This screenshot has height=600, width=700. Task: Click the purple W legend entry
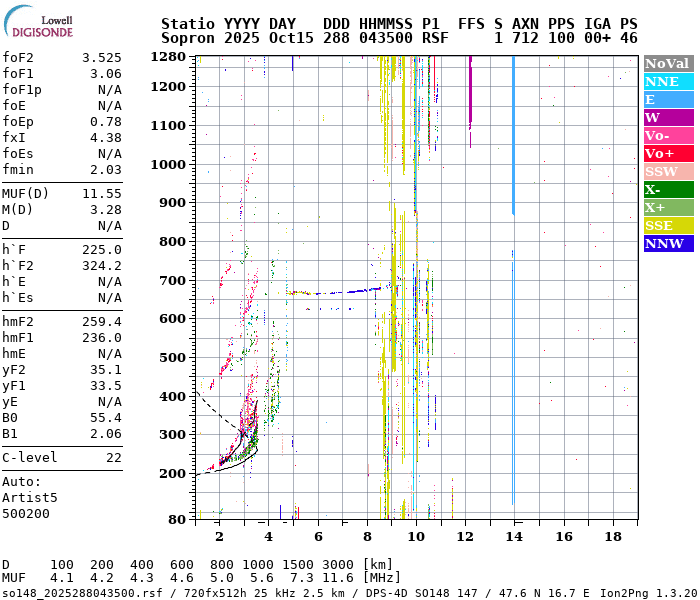coord(668,118)
